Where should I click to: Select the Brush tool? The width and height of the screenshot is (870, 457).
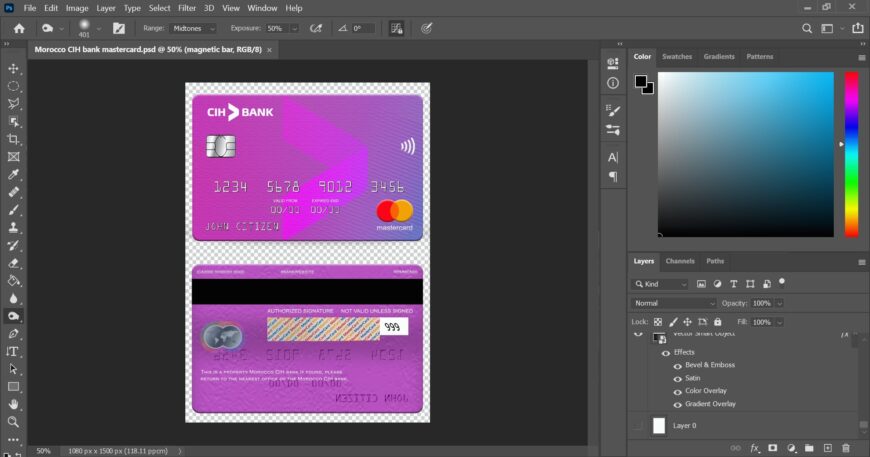(x=13, y=210)
